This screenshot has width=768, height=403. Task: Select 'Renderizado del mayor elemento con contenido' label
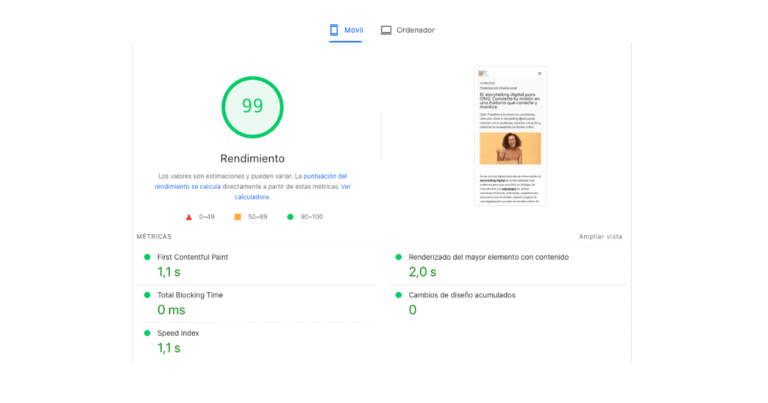coord(488,257)
